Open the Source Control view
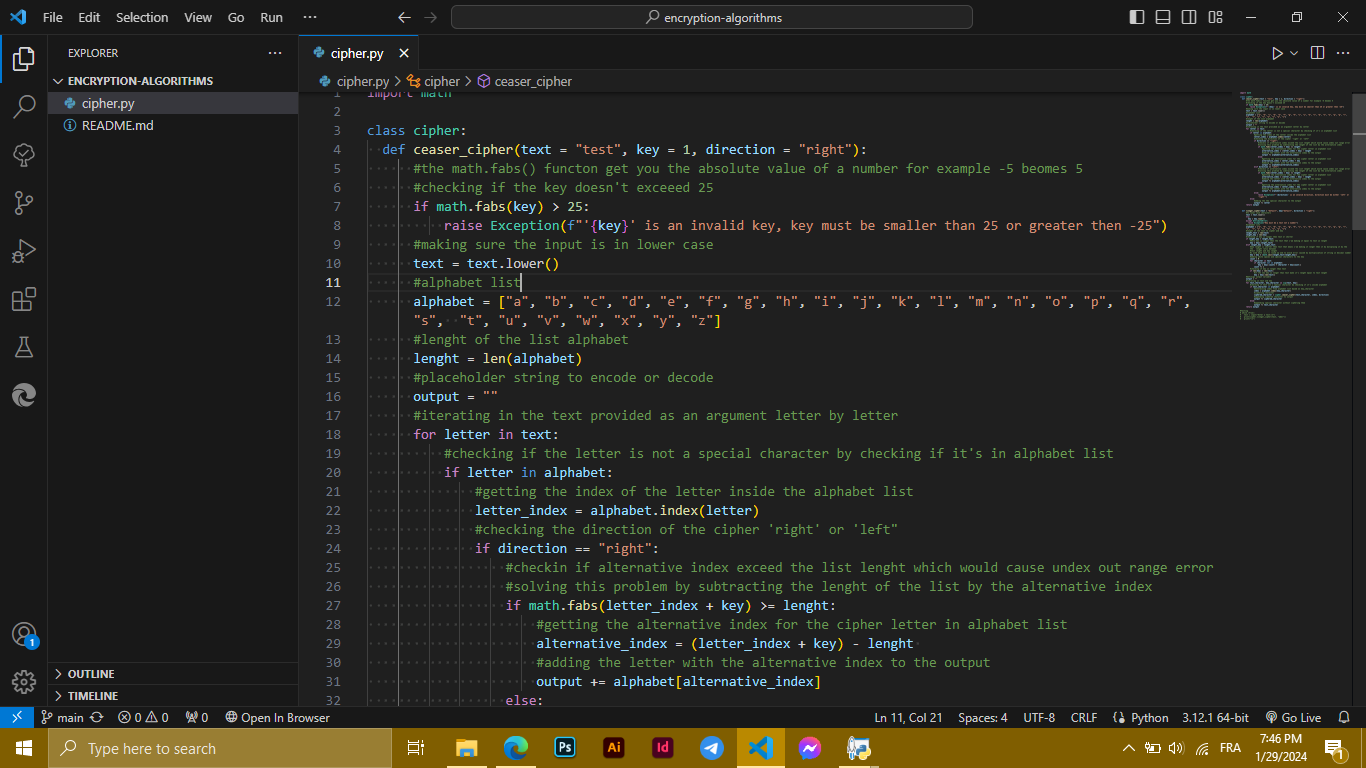Image resolution: width=1366 pixels, height=768 pixels. coord(24,203)
